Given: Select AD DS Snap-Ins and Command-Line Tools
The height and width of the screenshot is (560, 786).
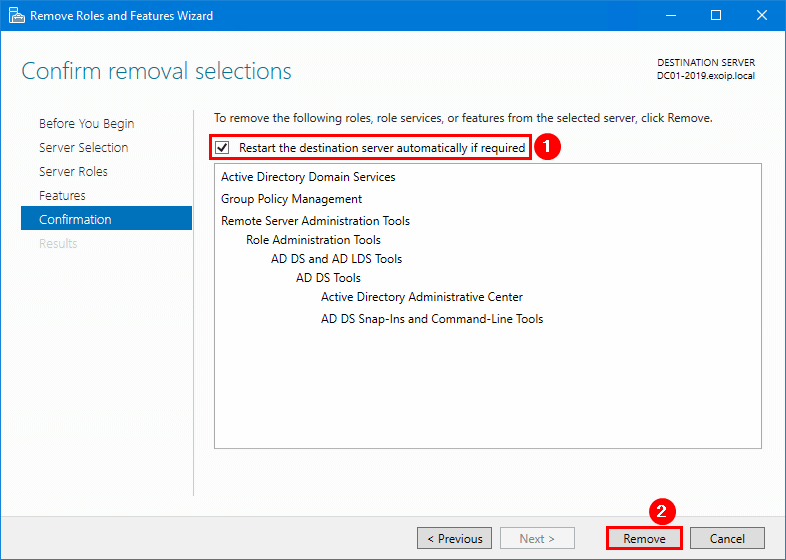Looking at the screenshot, I should (431, 319).
